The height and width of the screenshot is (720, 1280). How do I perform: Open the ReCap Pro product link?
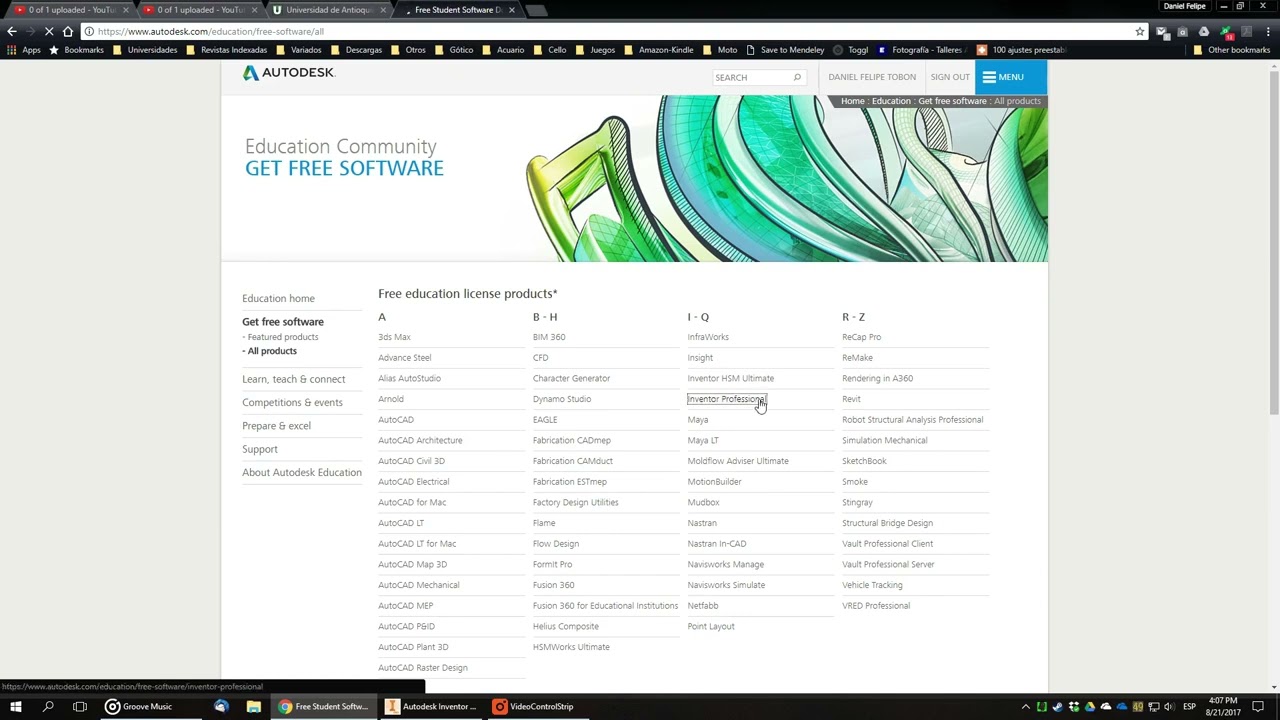[861, 337]
